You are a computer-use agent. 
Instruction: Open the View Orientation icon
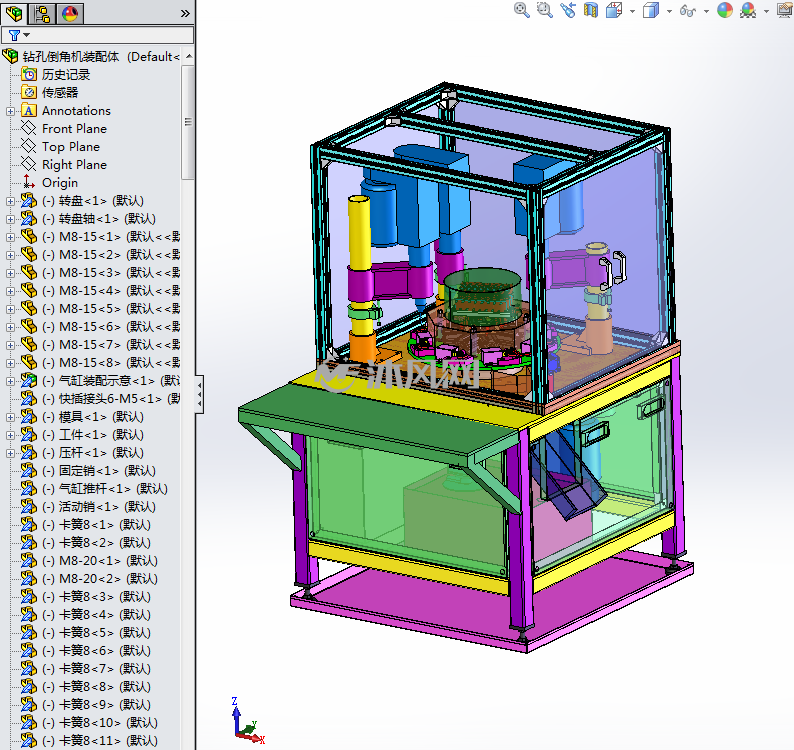(x=614, y=10)
